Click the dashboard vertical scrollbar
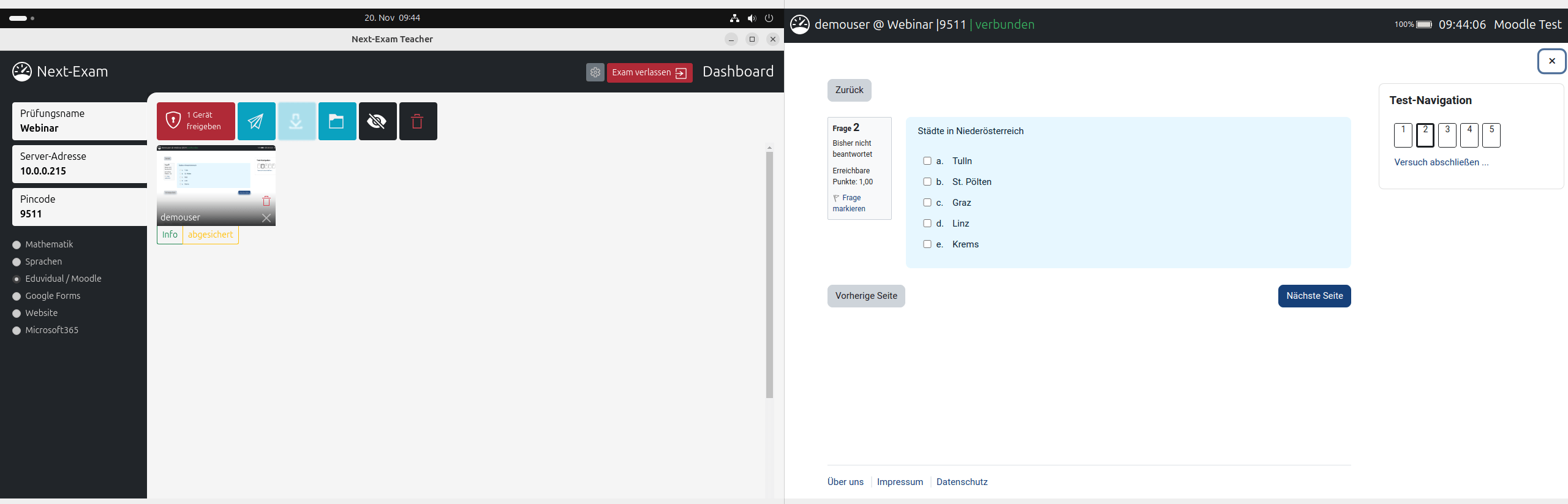1568x504 pixels. click(x=769, y=274)
